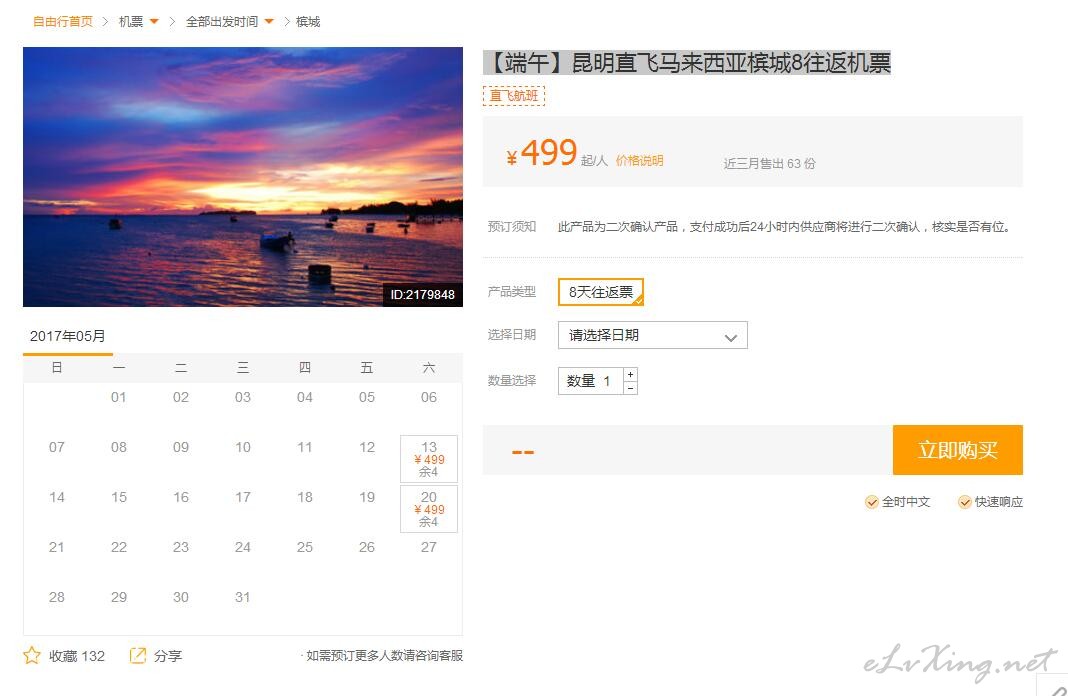This screenshot has height=696, width=1068.
Task: Click the 日 Sunday column header
Action: (57, 368)
